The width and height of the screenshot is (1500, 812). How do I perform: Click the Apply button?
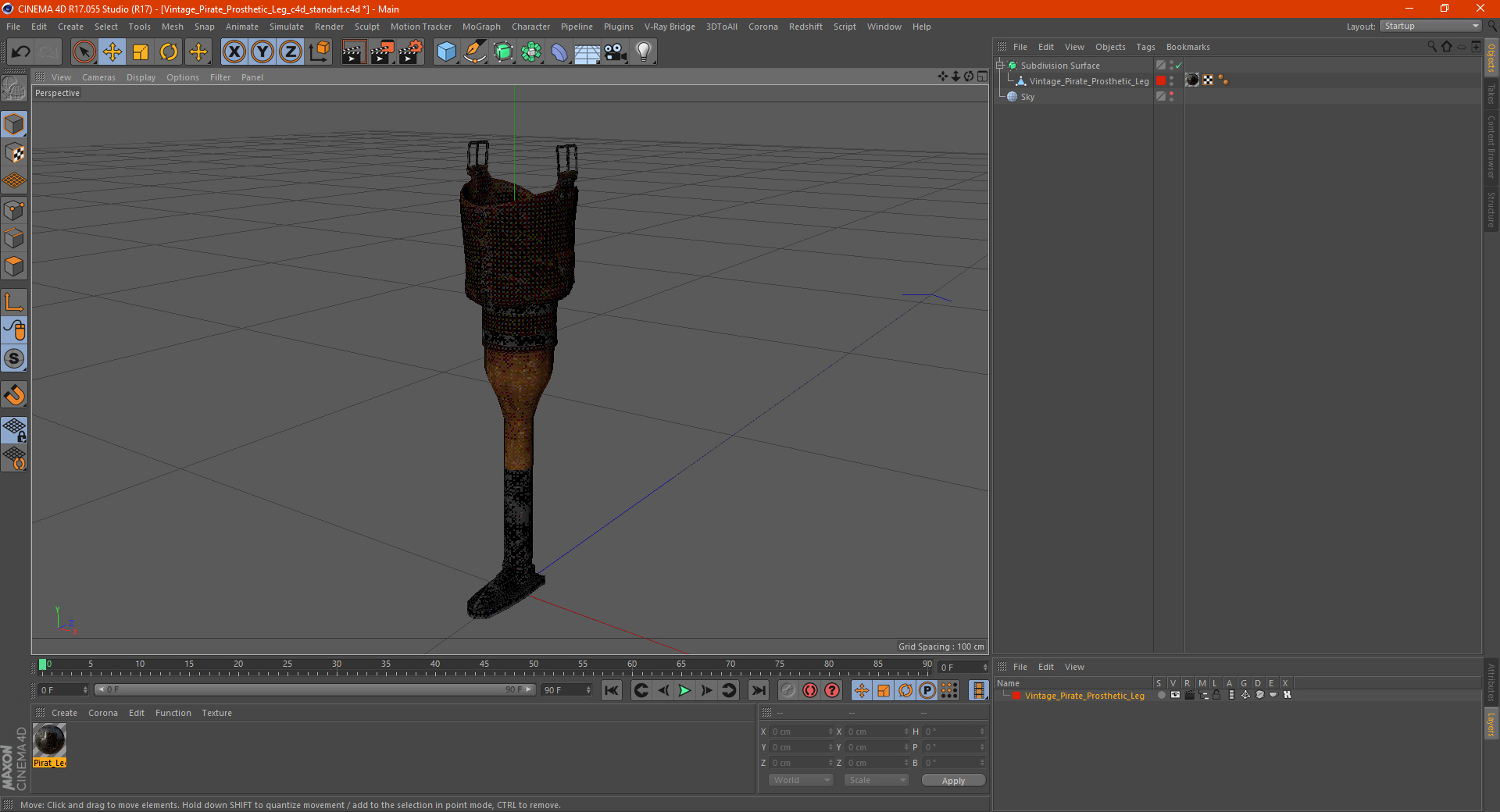953,781
